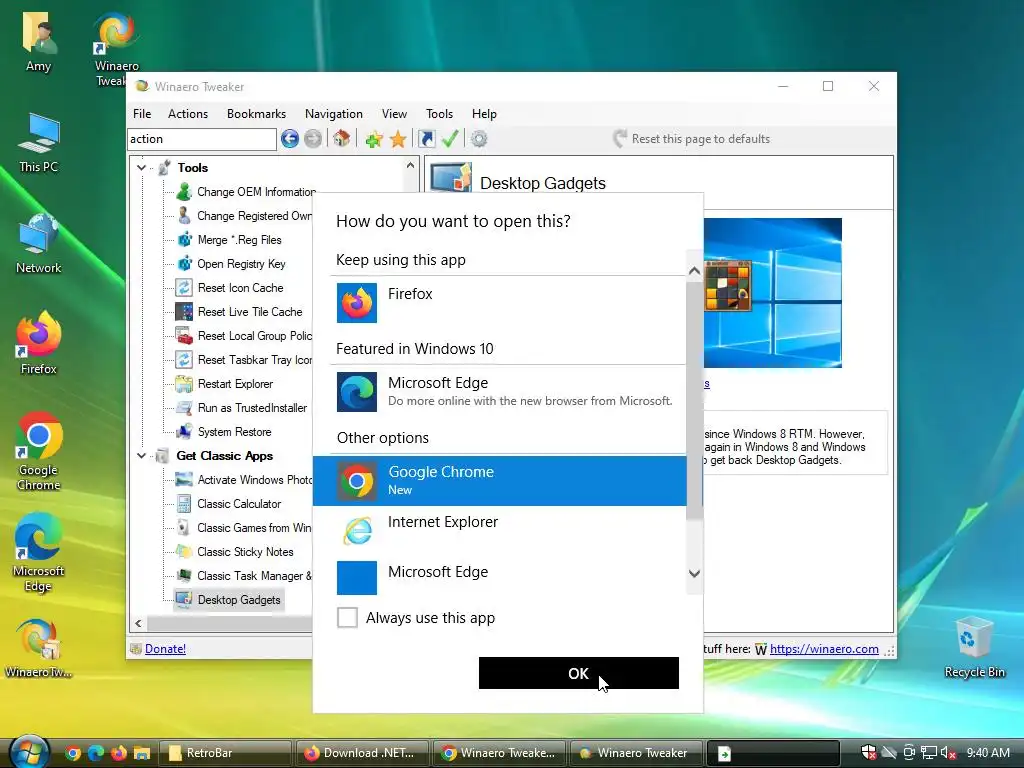Image resolution: width=1024 pixels, height=768 pixels.
Task: Click the Forward navigation arrow in Winaero toolbar
Action: tap(313, 138)
